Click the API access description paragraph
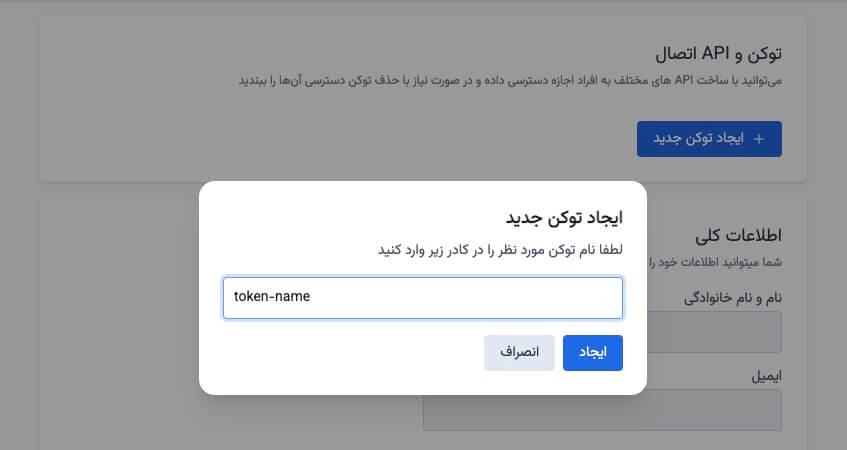 tap(510, 79)
